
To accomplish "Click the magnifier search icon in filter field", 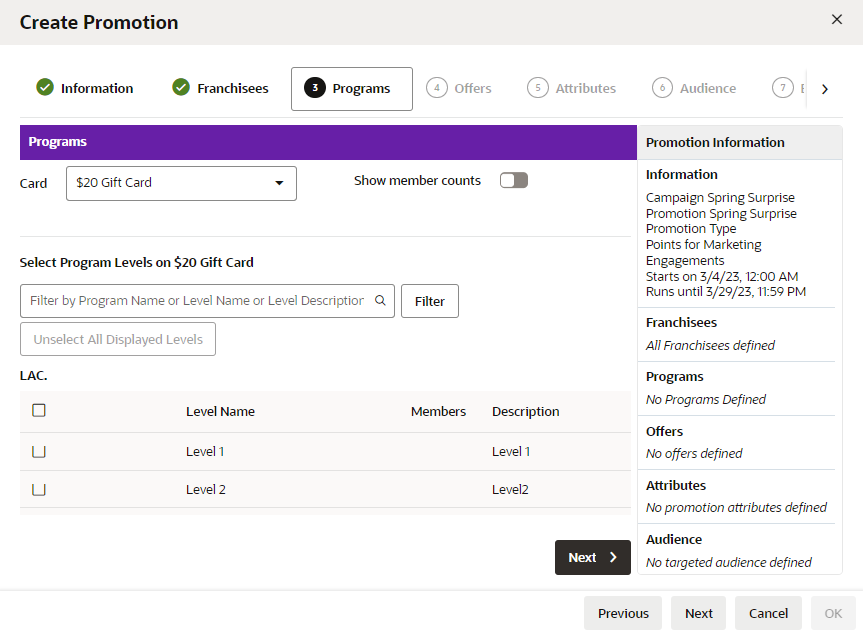I will pos(380,301).
